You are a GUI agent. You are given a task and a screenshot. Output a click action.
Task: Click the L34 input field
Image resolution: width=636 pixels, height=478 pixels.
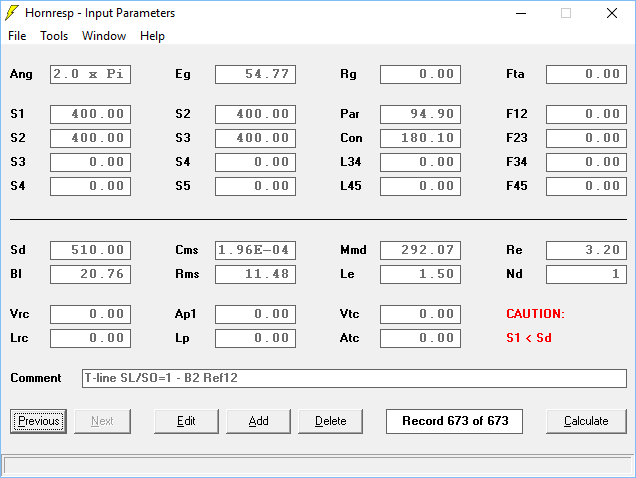point(421,162)
